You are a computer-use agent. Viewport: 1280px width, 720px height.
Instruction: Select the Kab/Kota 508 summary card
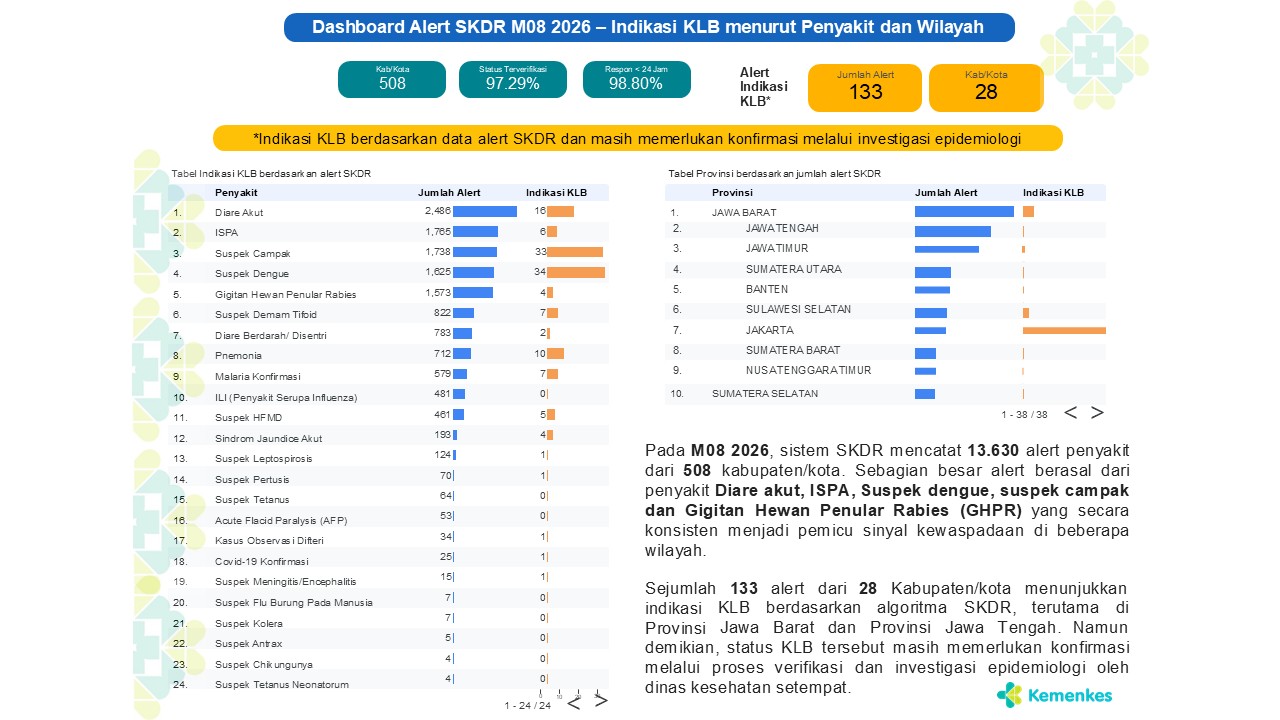point(392,79)
